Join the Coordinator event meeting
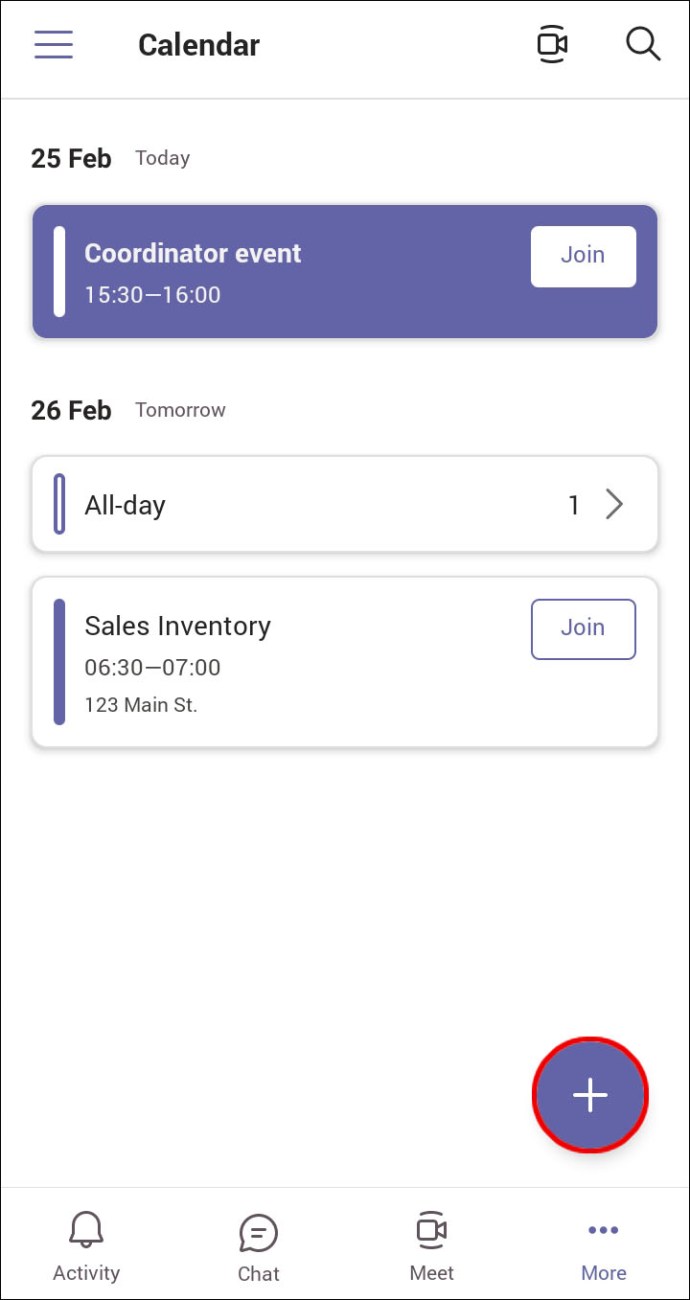Image resolution: width=690 pixels, height=1300 pixels. [583, 256]
